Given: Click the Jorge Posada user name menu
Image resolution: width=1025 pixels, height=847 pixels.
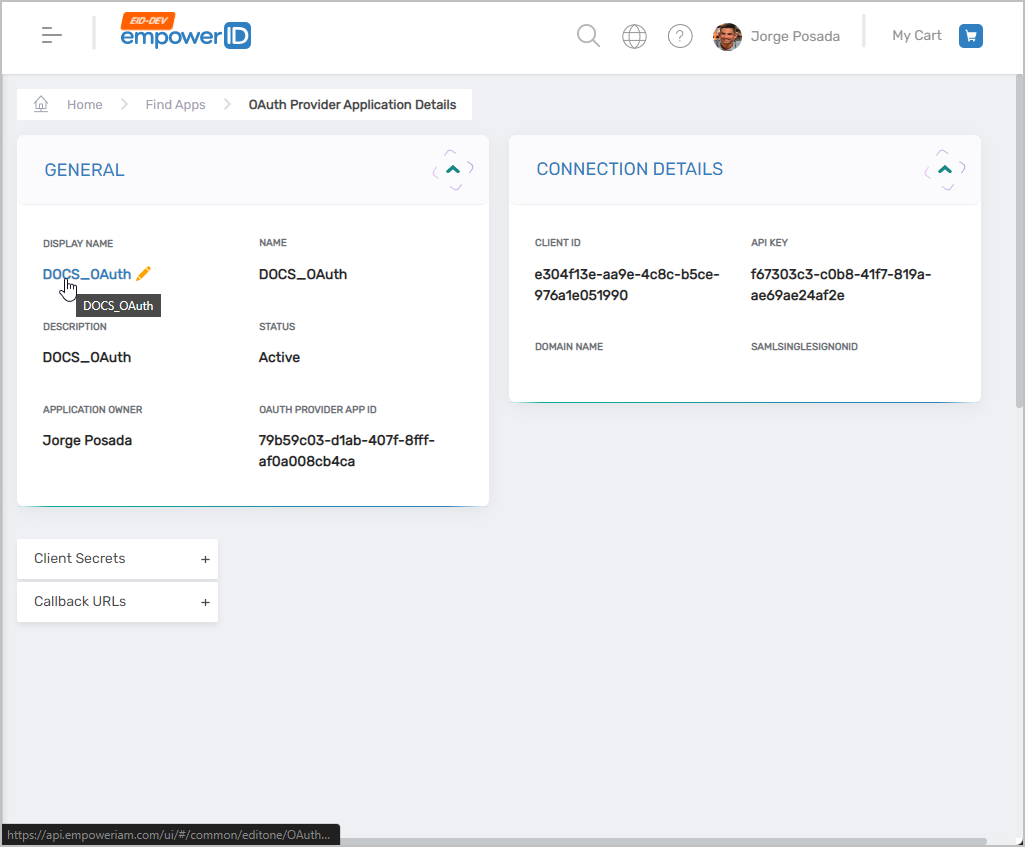Looking at the screenshot, I should click(795, 37).
